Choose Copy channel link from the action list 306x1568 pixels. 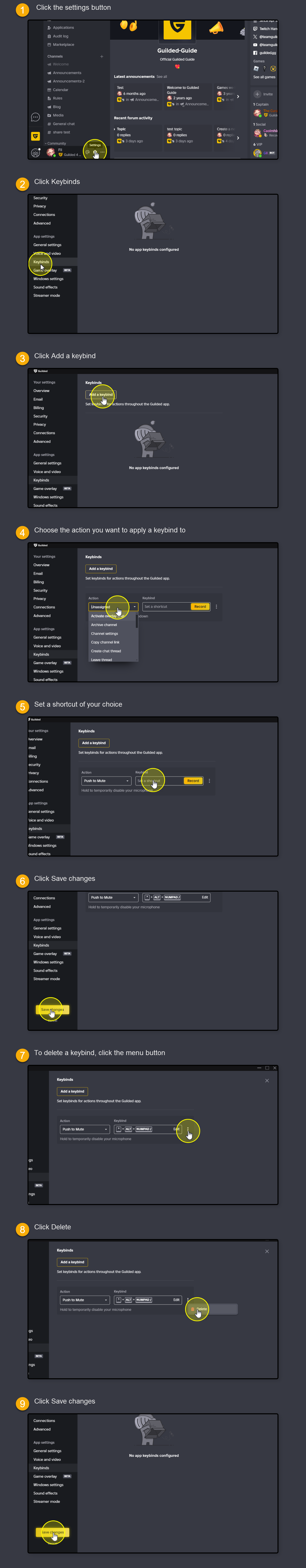tap(105, 642)
